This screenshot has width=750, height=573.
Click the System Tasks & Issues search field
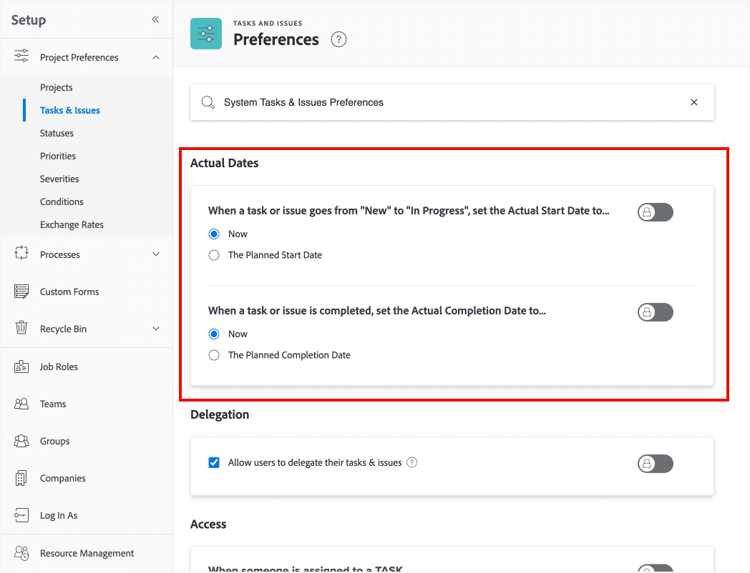[440, 102]
